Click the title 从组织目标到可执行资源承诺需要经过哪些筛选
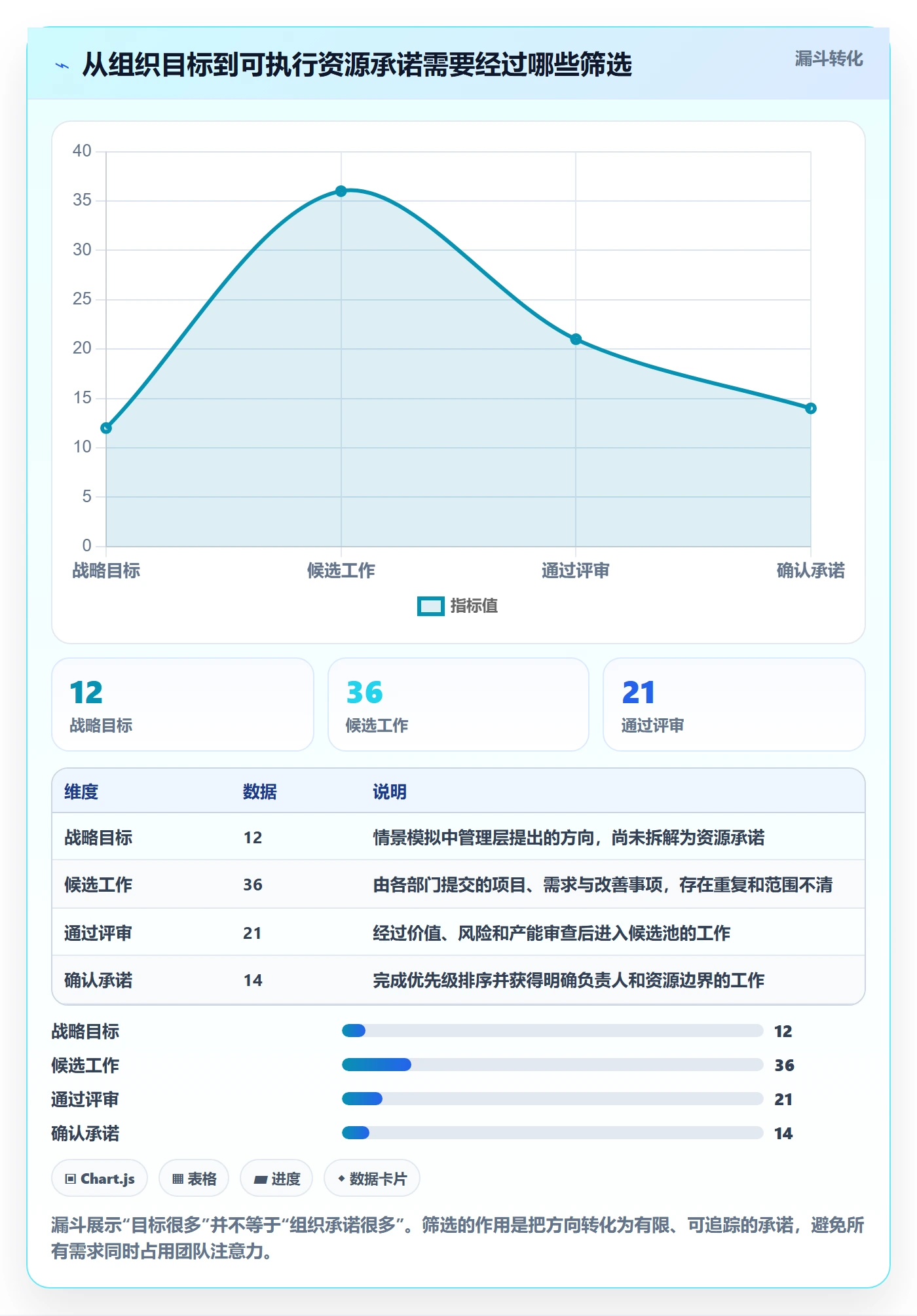The height and width of the screenshot is (1316, 917). [357, 65]
